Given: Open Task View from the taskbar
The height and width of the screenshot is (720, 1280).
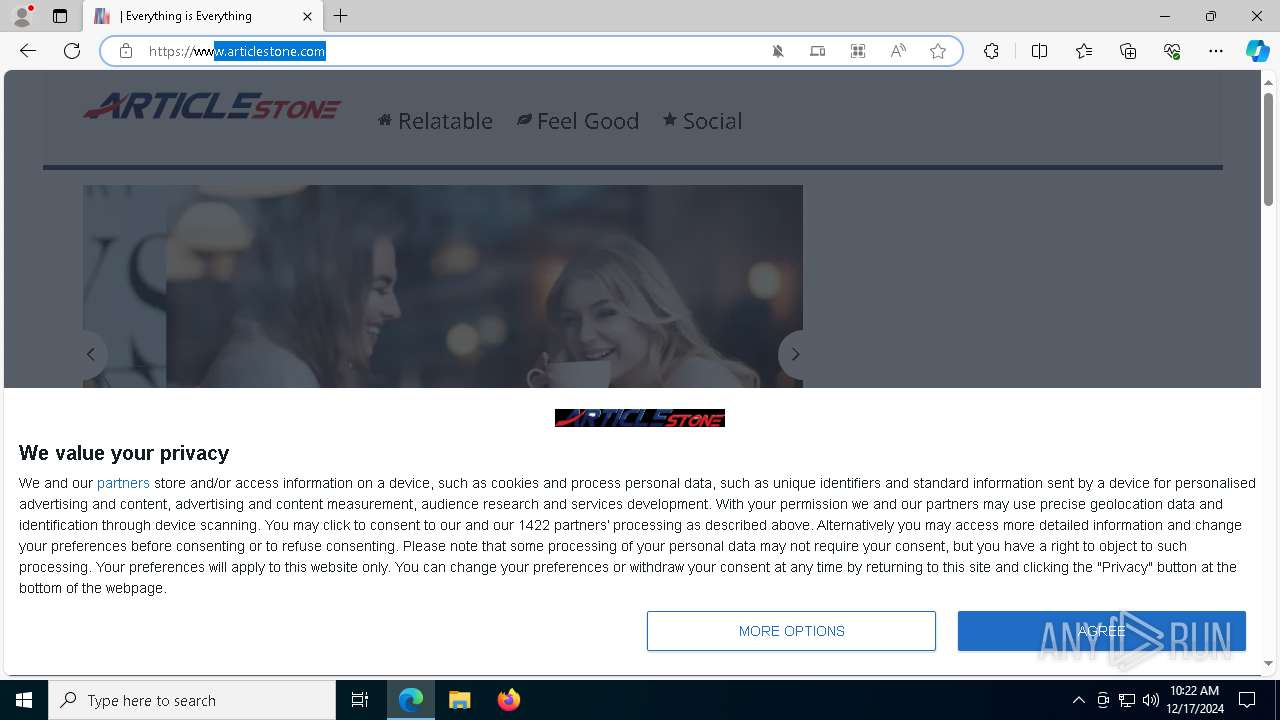Looking at the screenshot, I should coord(360,700).
